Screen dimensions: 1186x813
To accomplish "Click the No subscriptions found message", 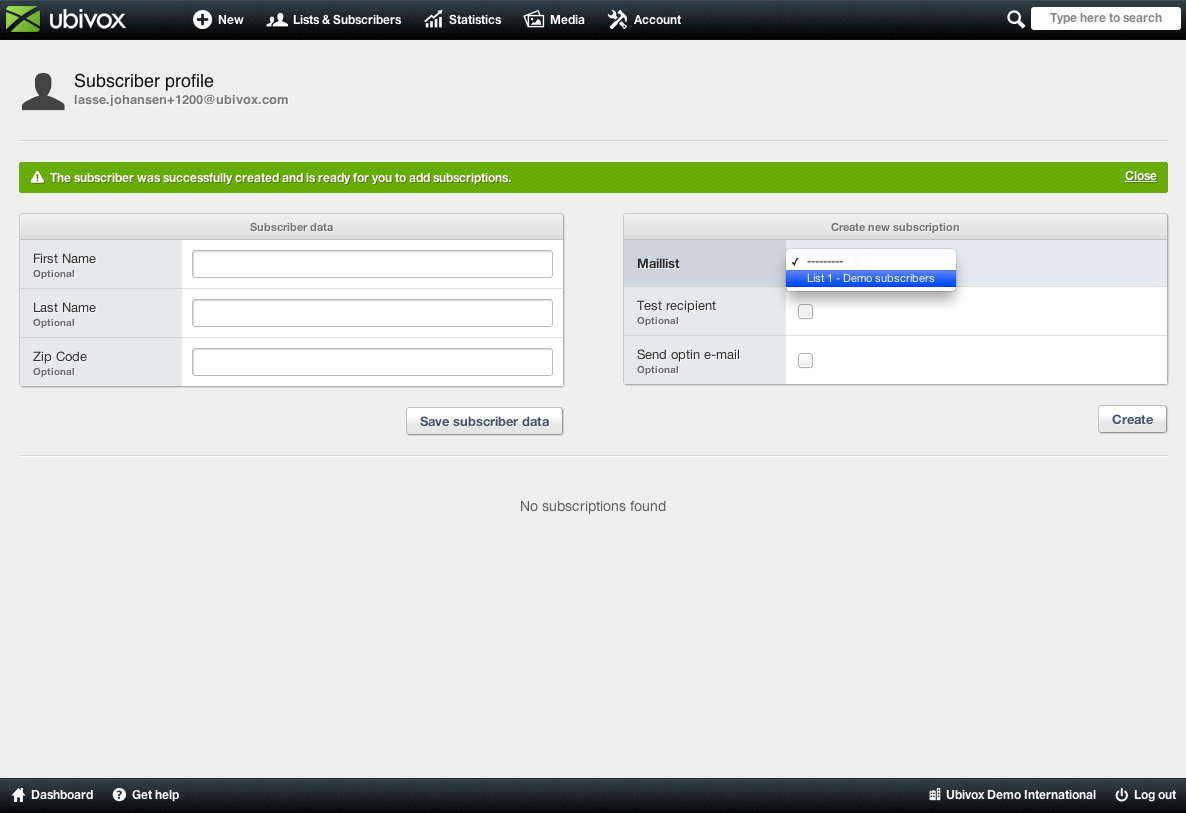I will [593, 506].
